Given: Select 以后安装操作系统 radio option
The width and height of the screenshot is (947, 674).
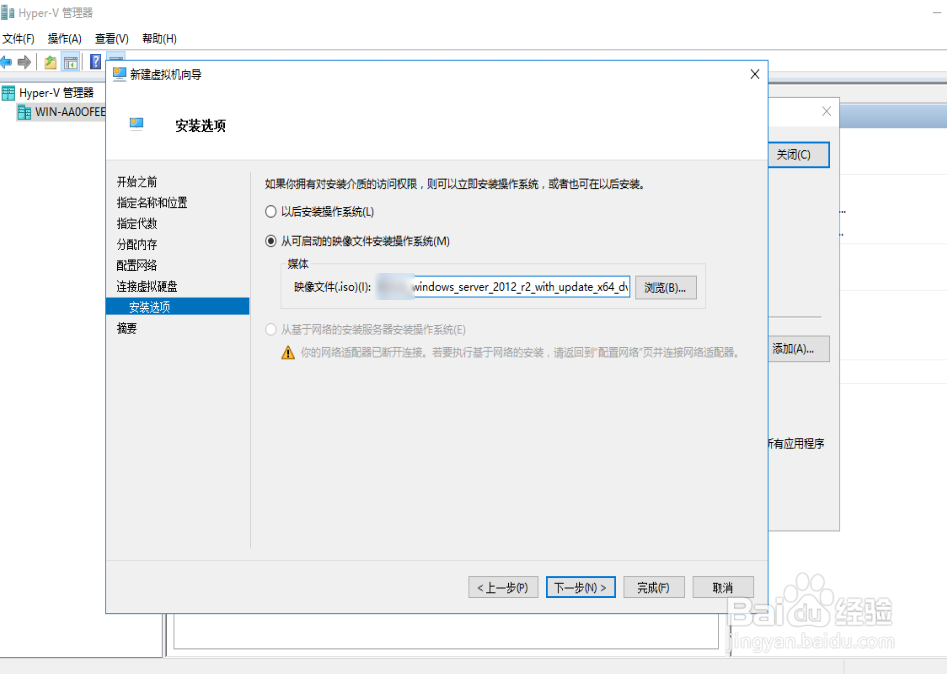Looking at the screenshot, I should point(271,212).
